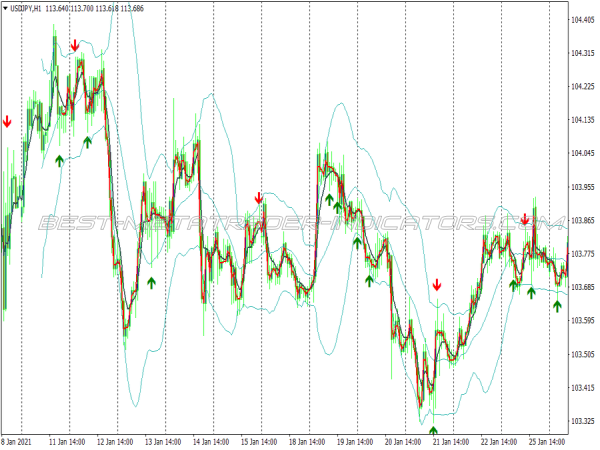Click the 25 Jan 14:00 time label

(x=547, y=442)
